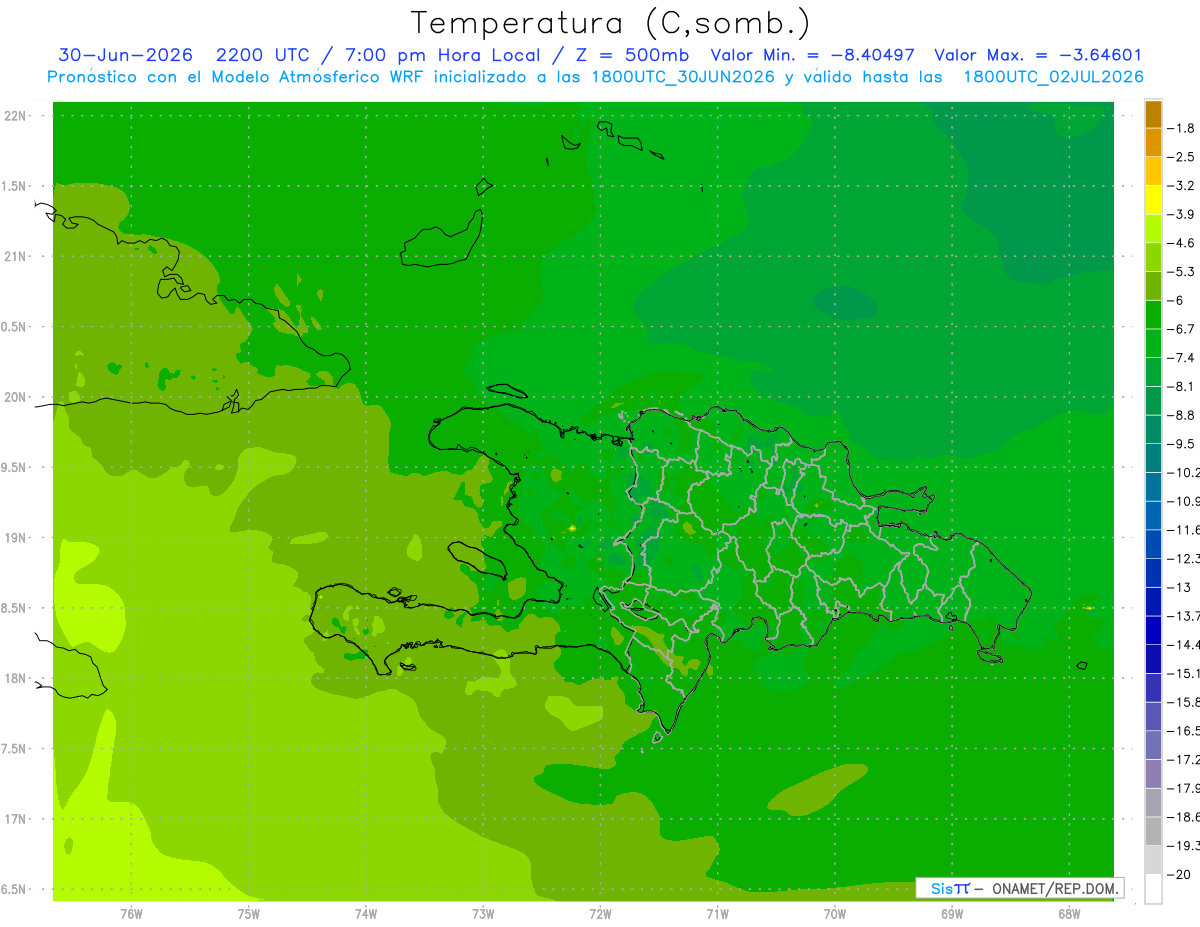Click the "2200 UTC" time label
The width and height of the screenshot is (1200, 927).
[x=262, y=55]
